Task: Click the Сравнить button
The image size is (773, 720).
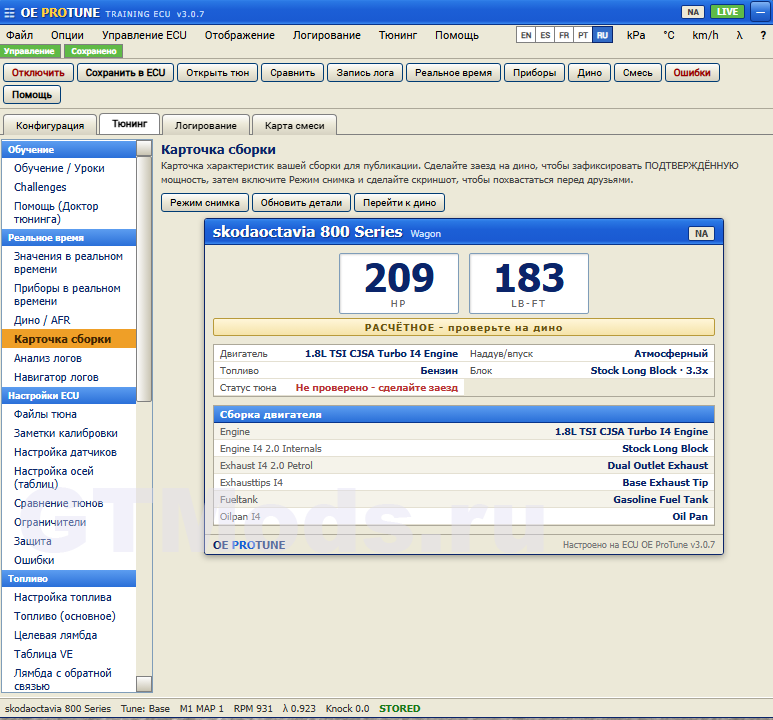Action: tap(292, 72)
